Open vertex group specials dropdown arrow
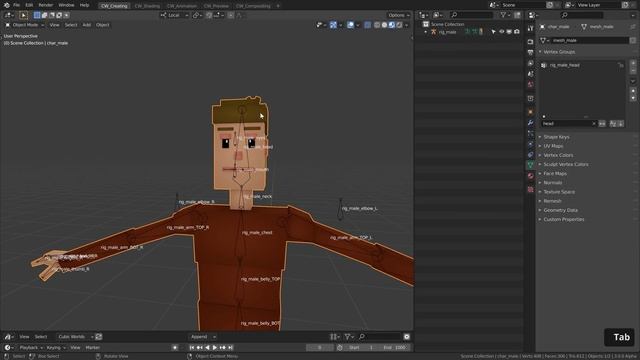Viewport: 640px width, 360px height. [633, 81]
